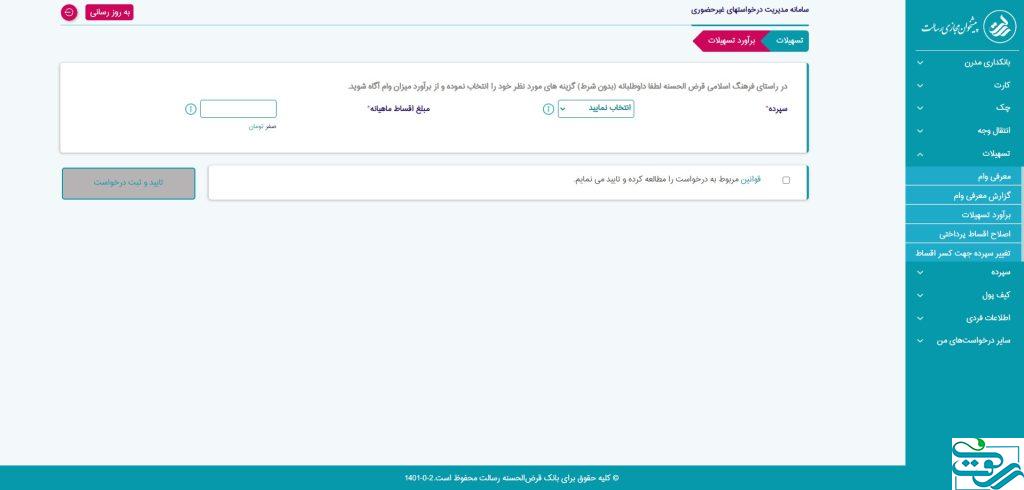Image resolution: width=1024 pixels, height=490 pixels.
Task: Select معرفی وام in the sidebar
Action: tap(964, 176)
